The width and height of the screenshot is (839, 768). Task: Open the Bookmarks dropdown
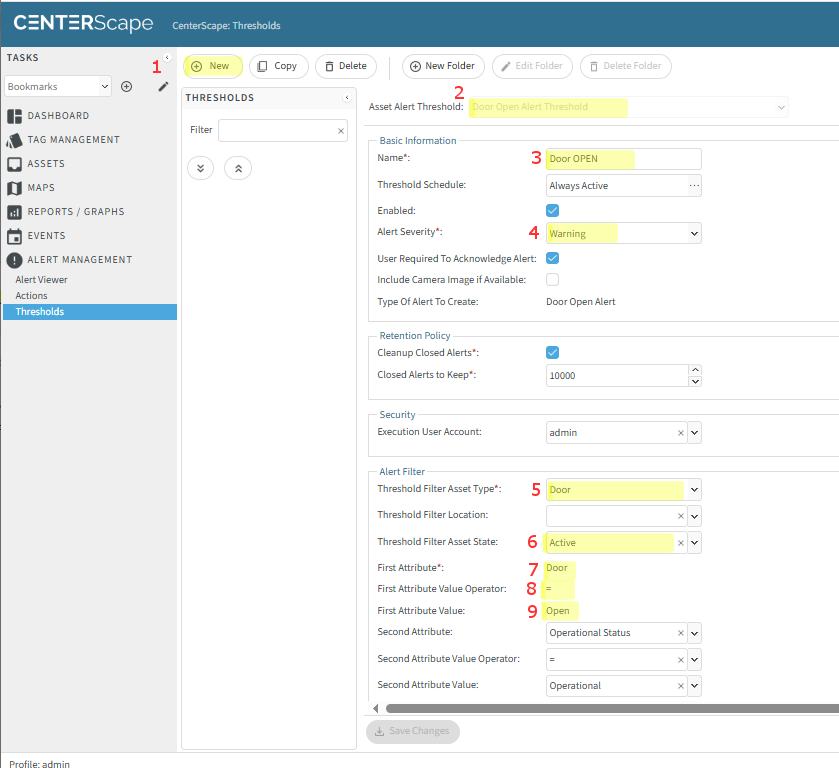pos(58,87)
